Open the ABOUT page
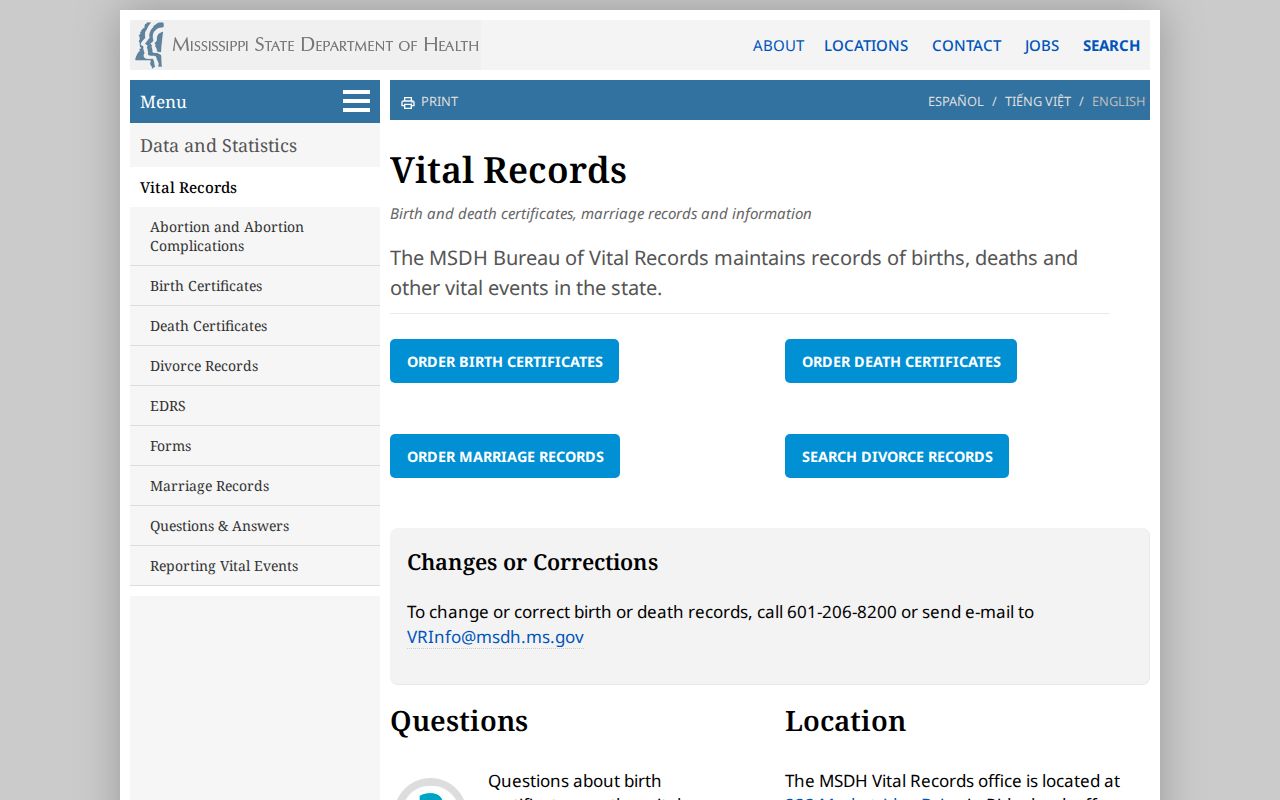1280x800 pixels. [x=778, y=45]
